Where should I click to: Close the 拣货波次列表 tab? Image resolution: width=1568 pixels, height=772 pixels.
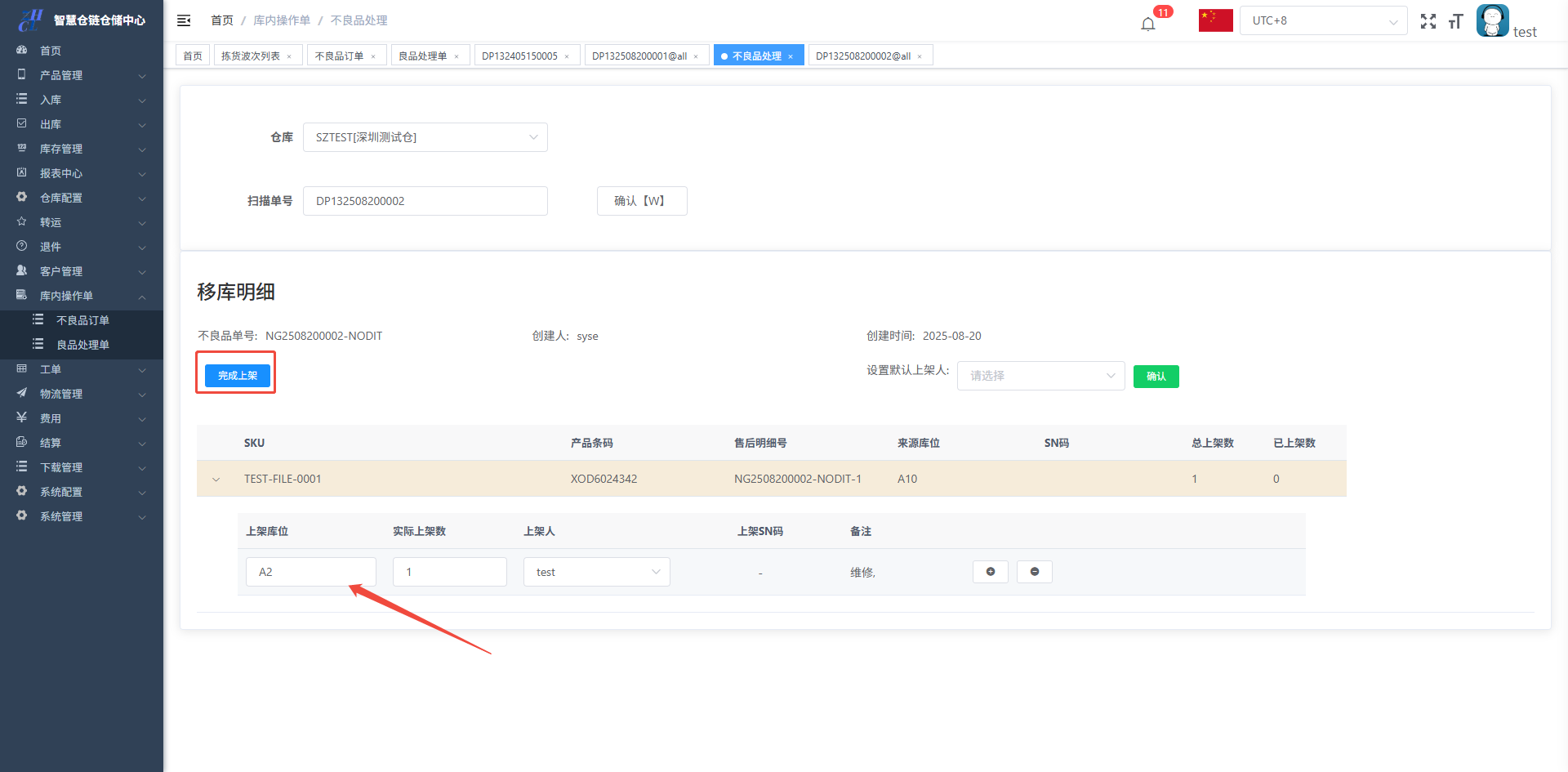coord(289,56)
